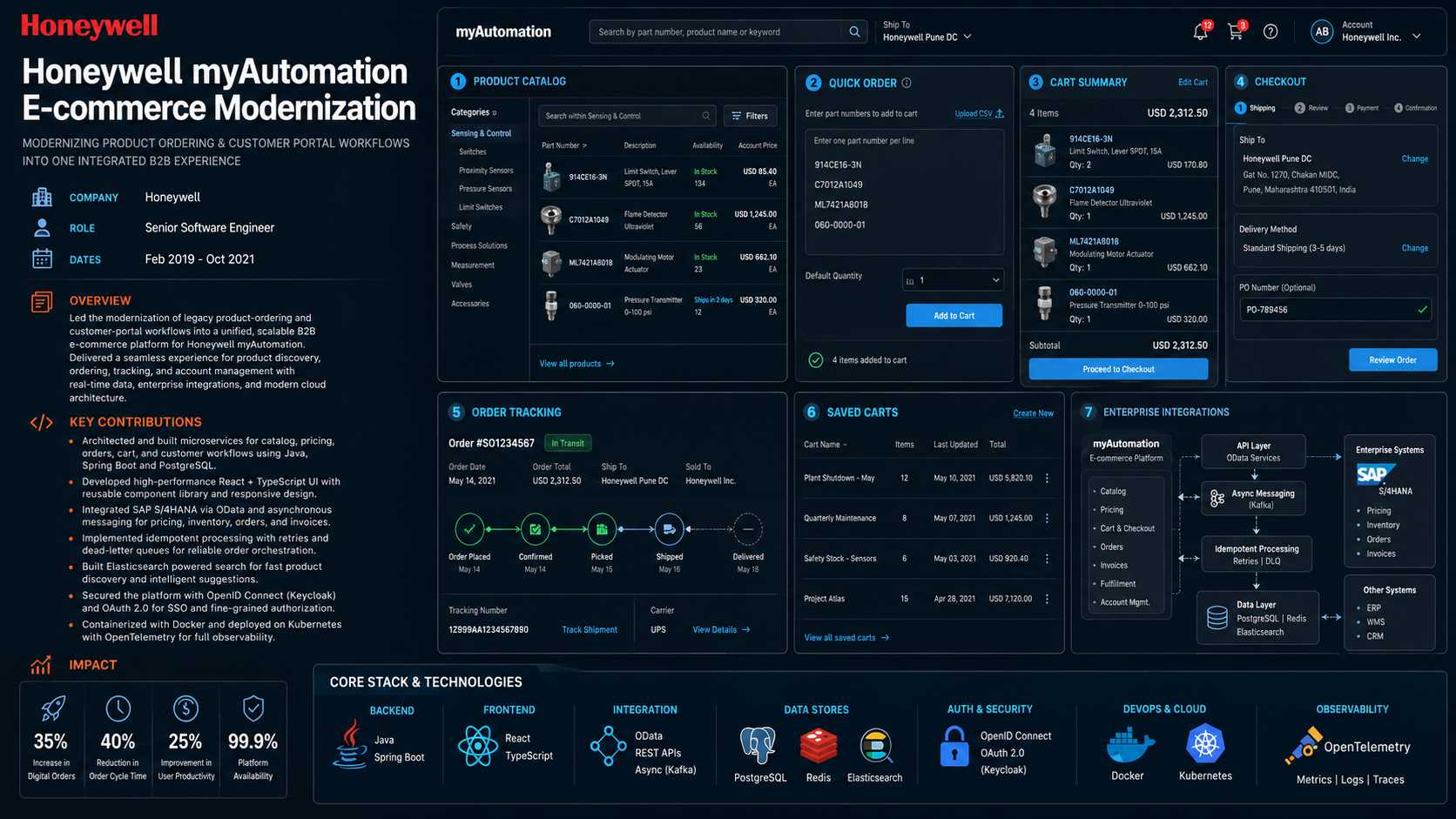
Task: Click the Upload CSV link
Action: 979,113
